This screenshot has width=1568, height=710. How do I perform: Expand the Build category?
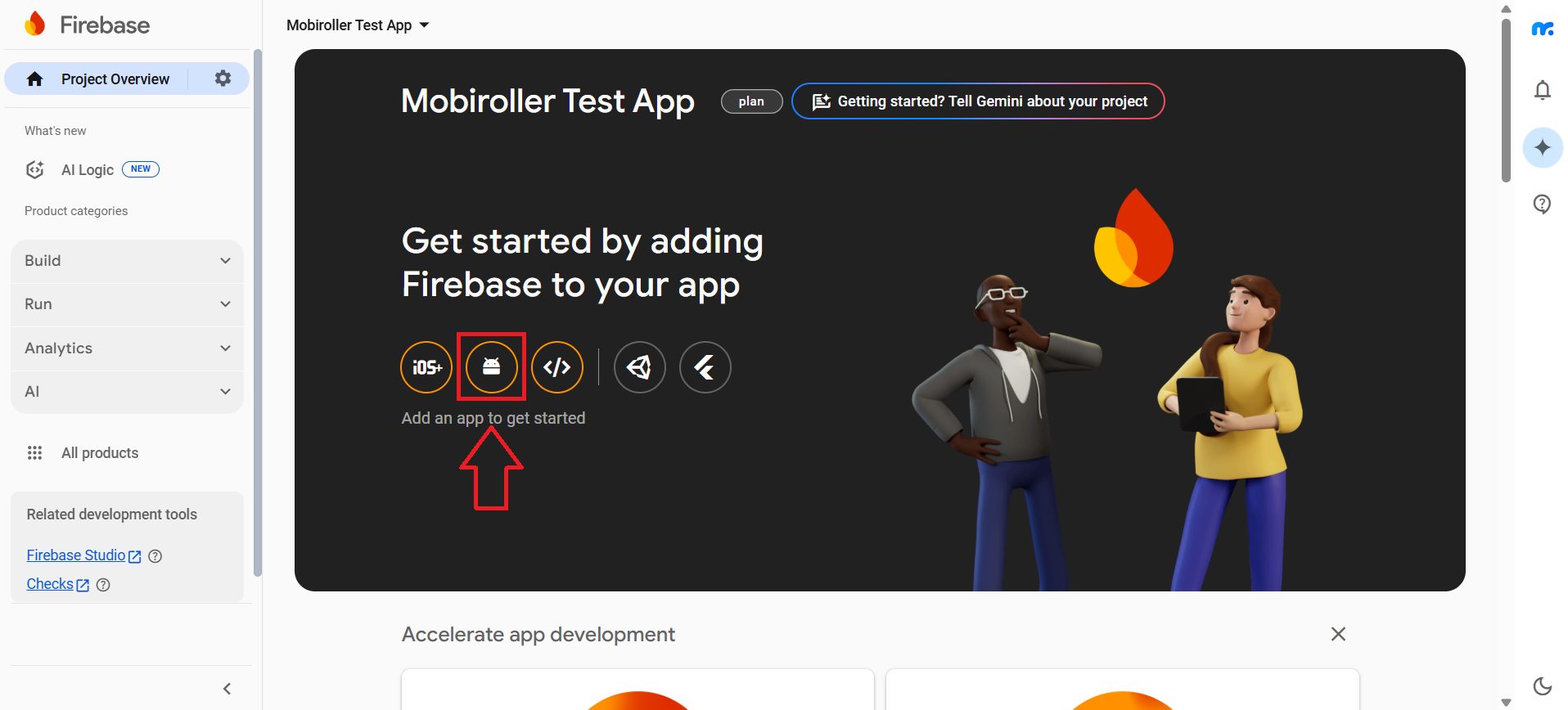click(x=127, y=261)
